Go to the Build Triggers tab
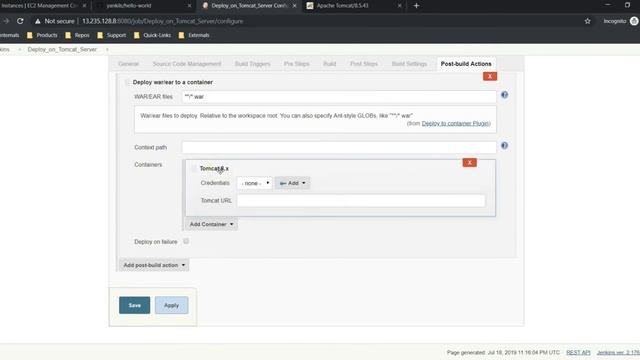The width and height of the screenshot is (640, 360). coord(252,64)
